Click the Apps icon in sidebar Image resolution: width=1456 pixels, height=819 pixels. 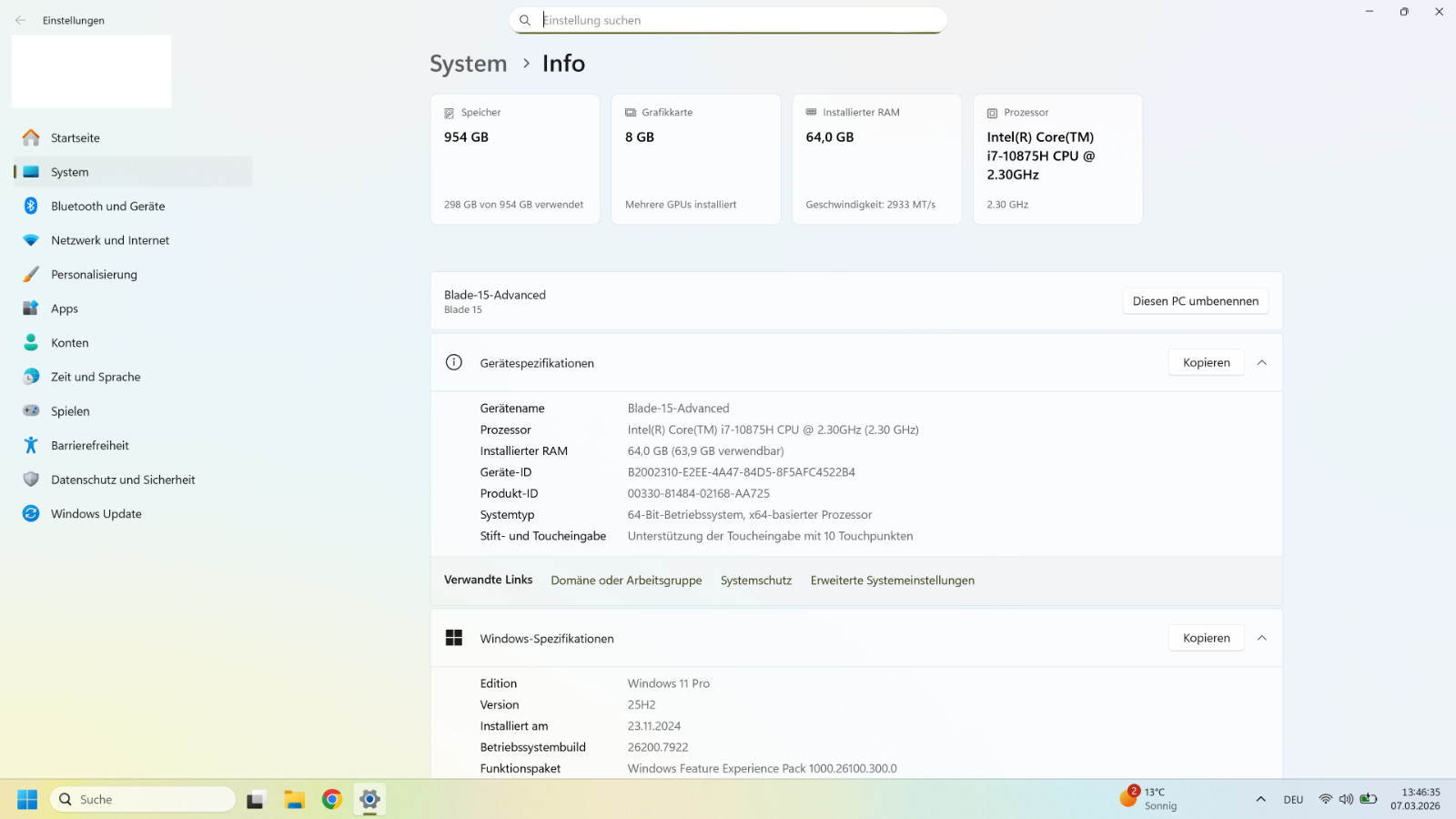(31, 308)
